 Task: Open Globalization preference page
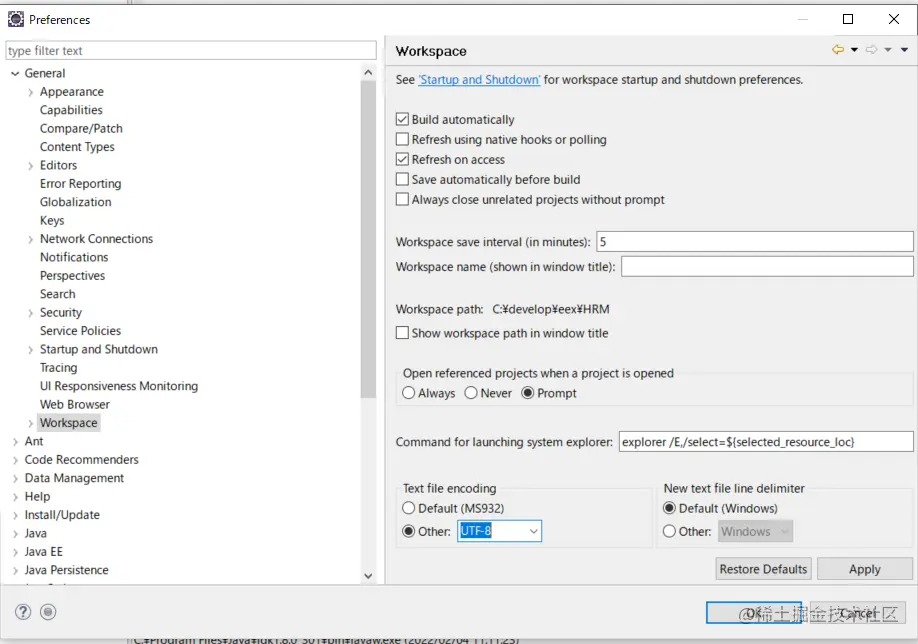coord(76,202)
